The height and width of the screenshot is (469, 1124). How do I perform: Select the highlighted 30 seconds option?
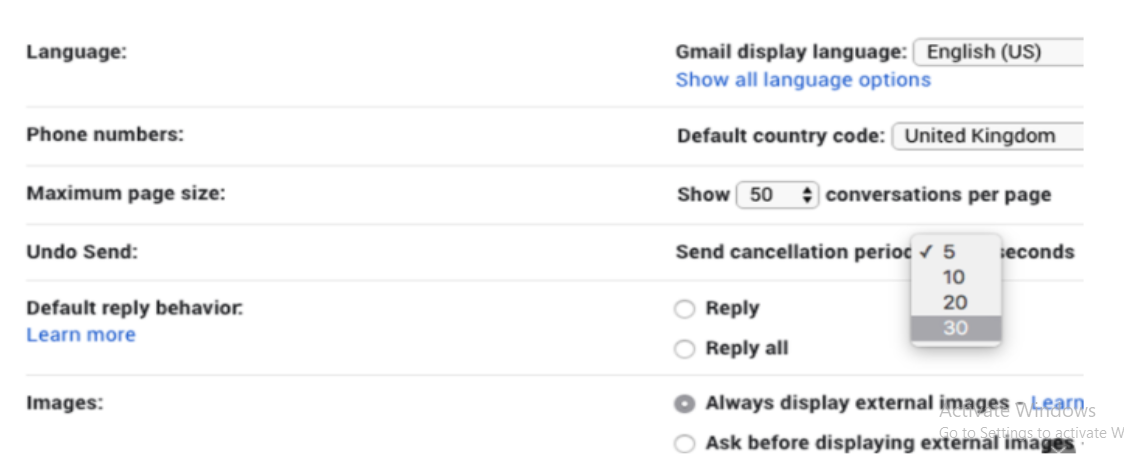(x=955, y=327)
